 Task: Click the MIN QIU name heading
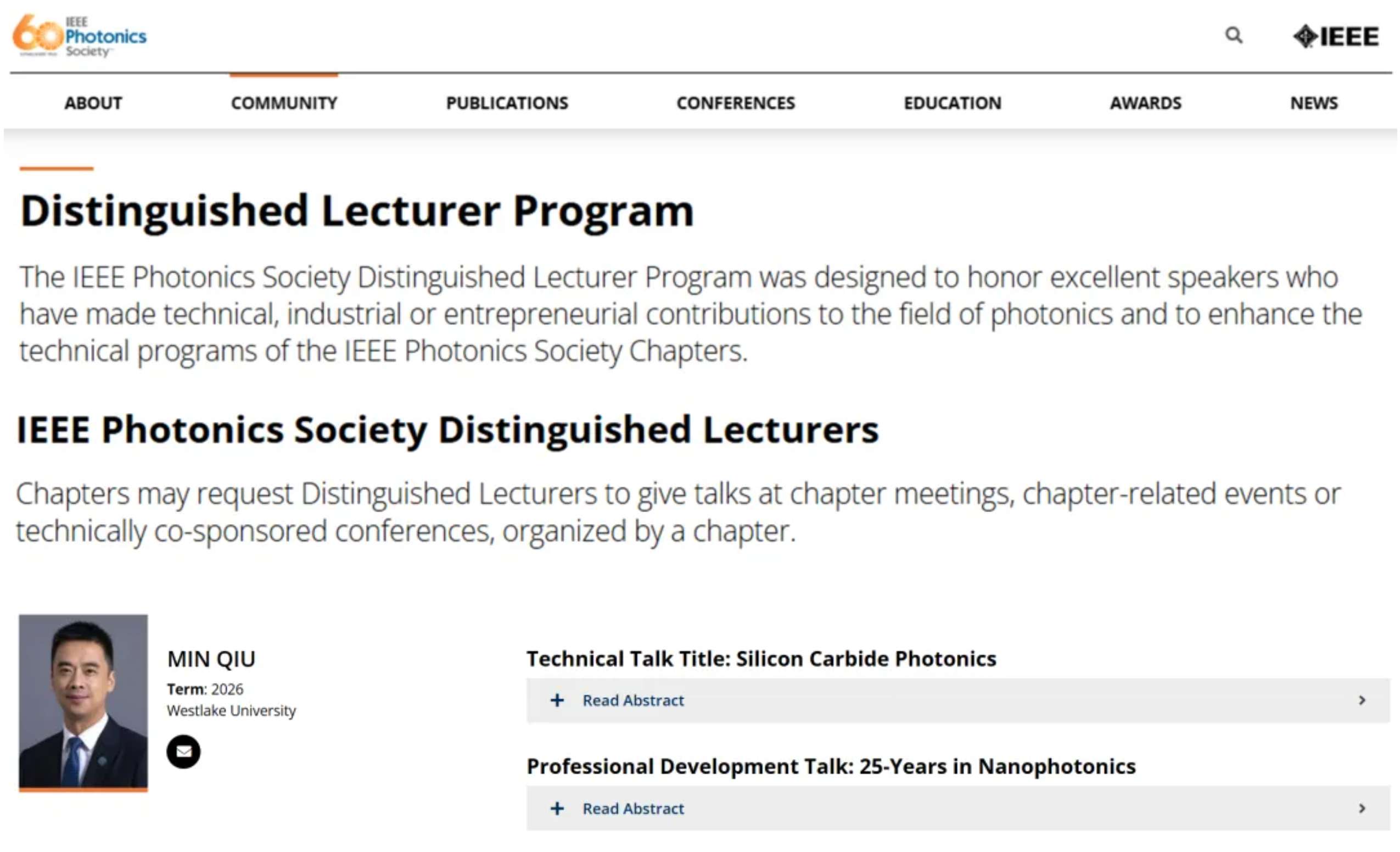point(211,659)
